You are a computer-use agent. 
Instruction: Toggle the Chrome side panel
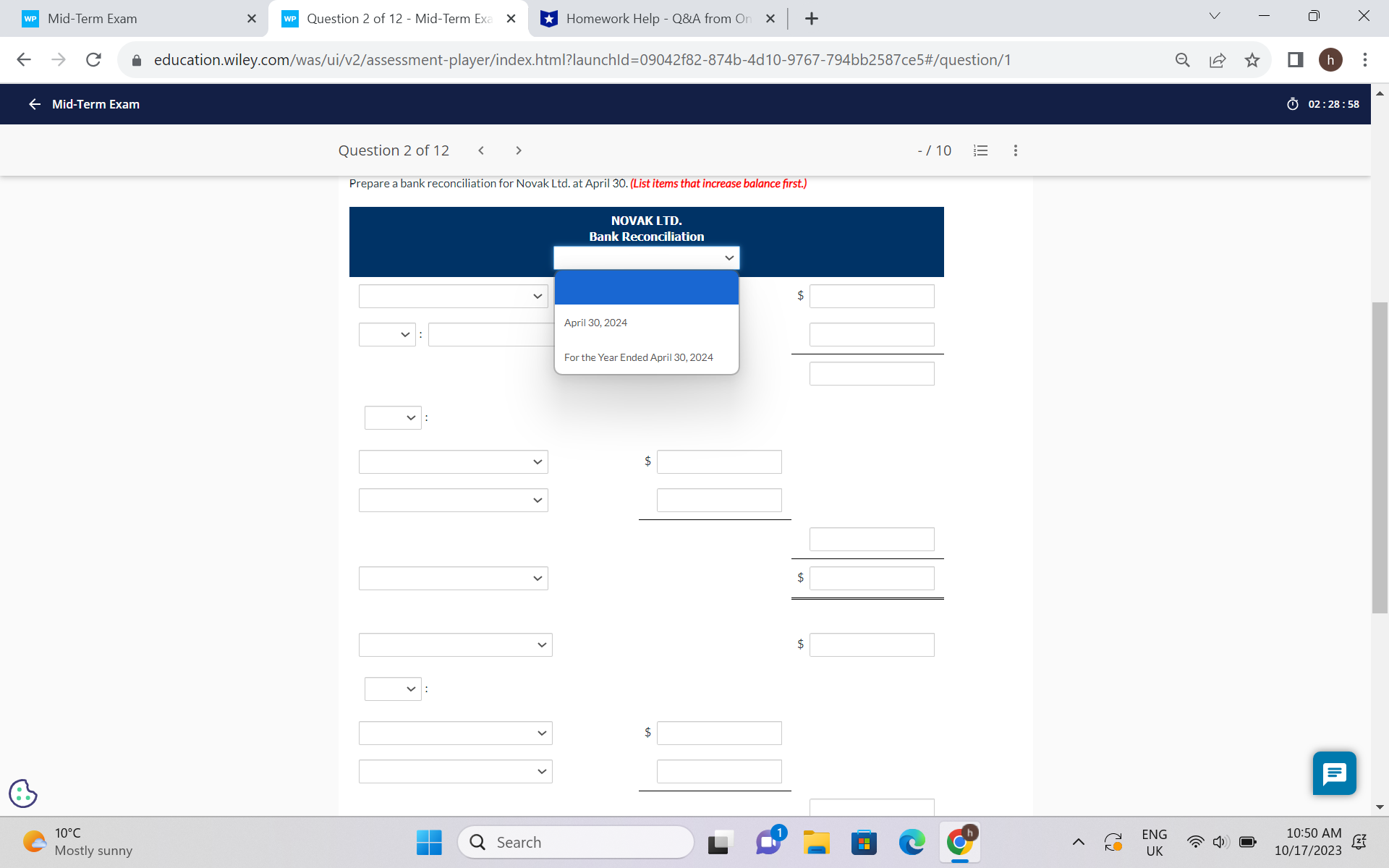(1294, 60)
